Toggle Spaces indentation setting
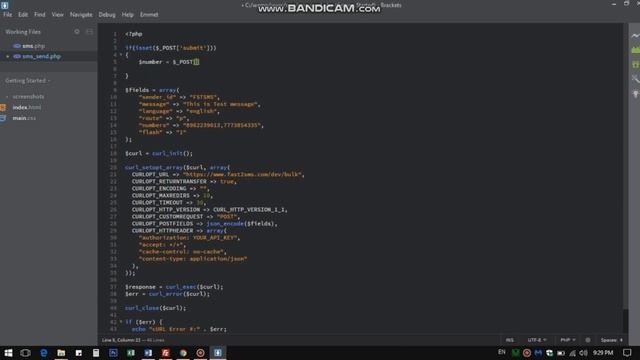 pyautogui.click(x=609, y=340)
